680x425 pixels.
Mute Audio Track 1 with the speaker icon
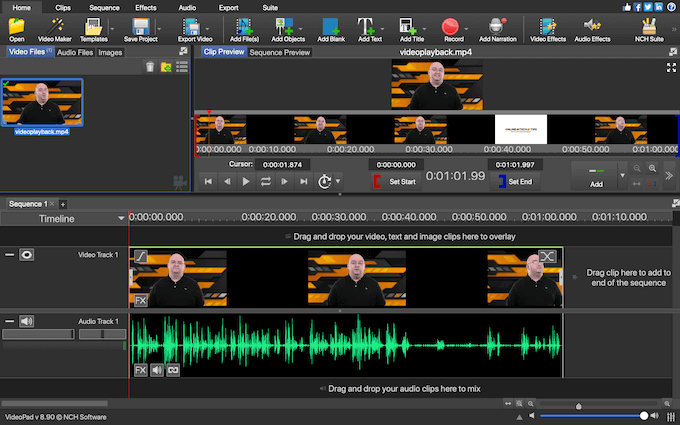point(27,321)
